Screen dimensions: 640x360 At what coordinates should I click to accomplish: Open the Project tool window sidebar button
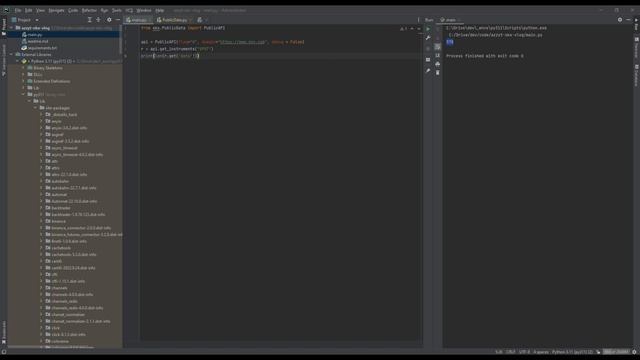click(4, 27)
